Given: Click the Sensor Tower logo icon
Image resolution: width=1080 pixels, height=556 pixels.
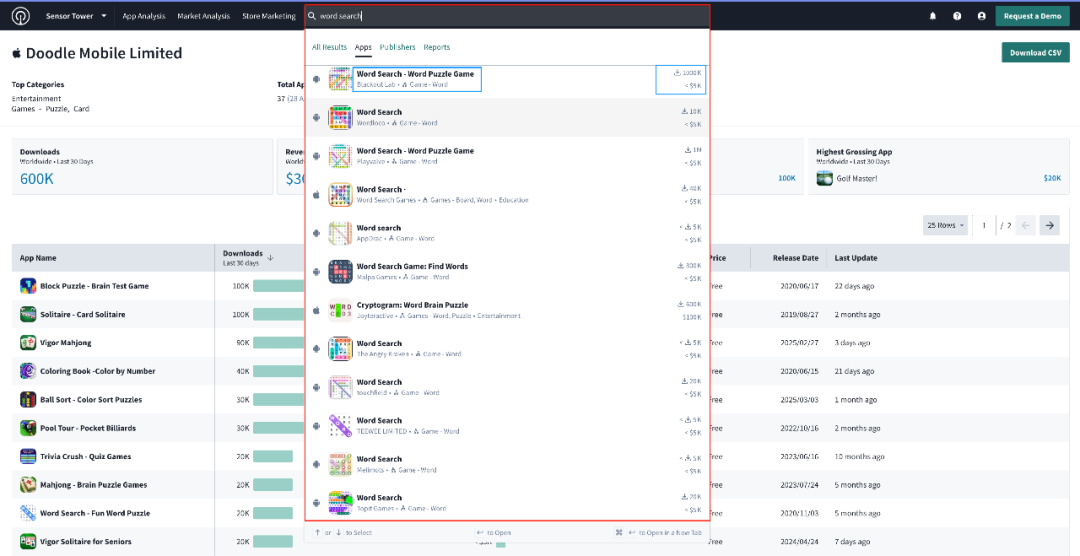Looking at the screenshot, I should 20,16.
